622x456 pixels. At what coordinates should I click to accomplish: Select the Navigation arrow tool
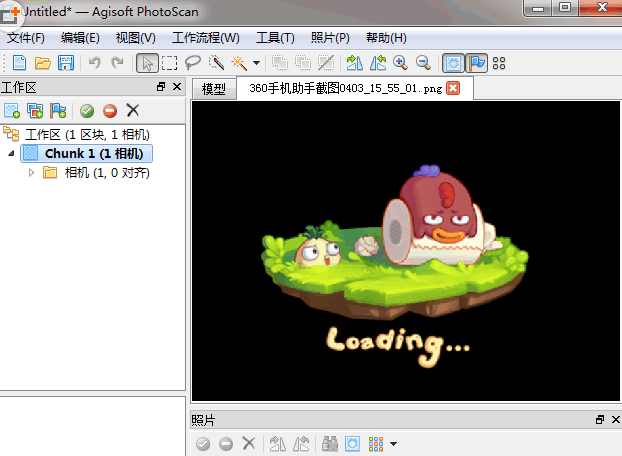tap(147, 63)
